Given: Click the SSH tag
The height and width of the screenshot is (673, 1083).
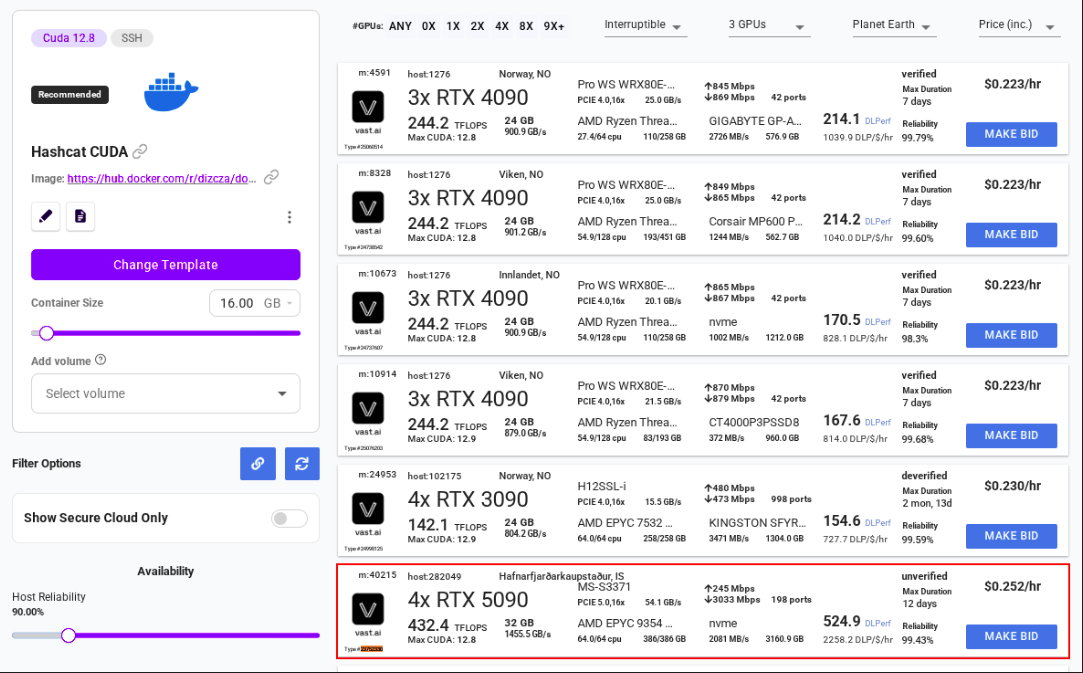Looking at the screenshot, I should [132, 38].
